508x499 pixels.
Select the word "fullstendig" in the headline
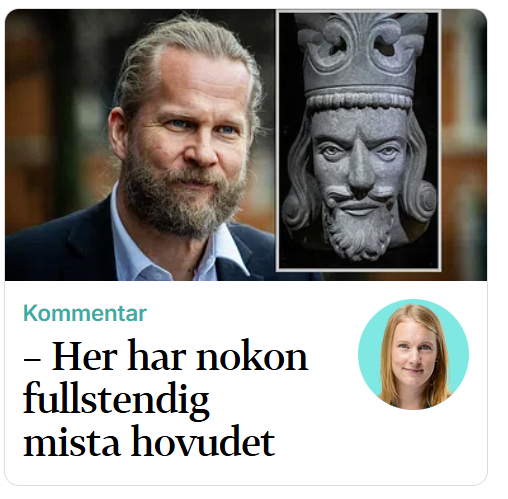point(116,399)
